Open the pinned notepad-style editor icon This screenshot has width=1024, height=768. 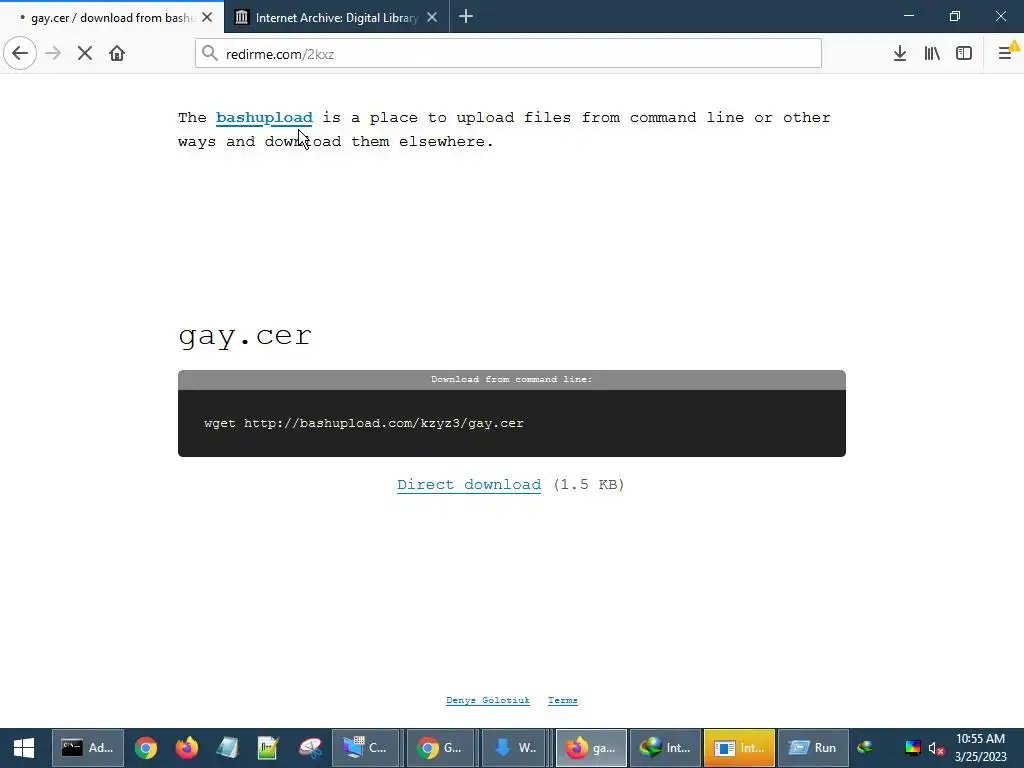click(x=268, y=748)
